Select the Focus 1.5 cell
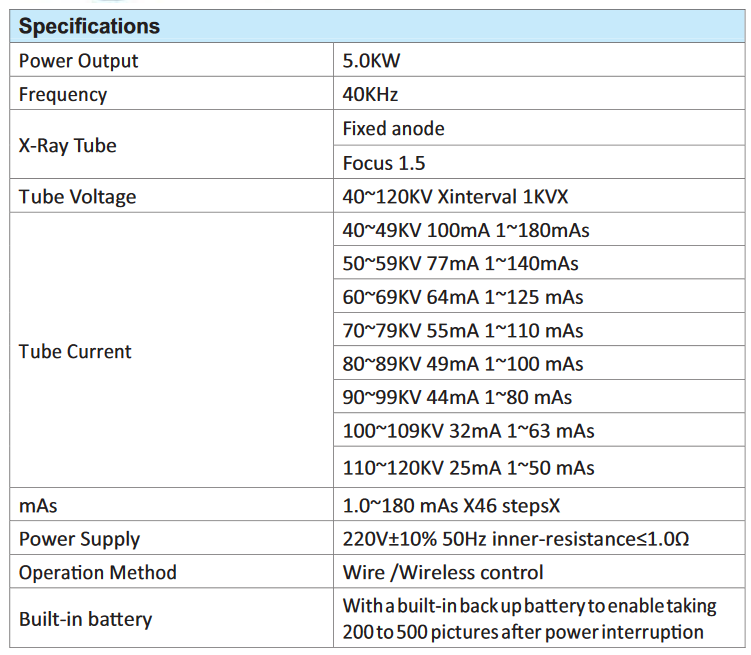This screenshot has width=751, height=655. tap(384, 163)
